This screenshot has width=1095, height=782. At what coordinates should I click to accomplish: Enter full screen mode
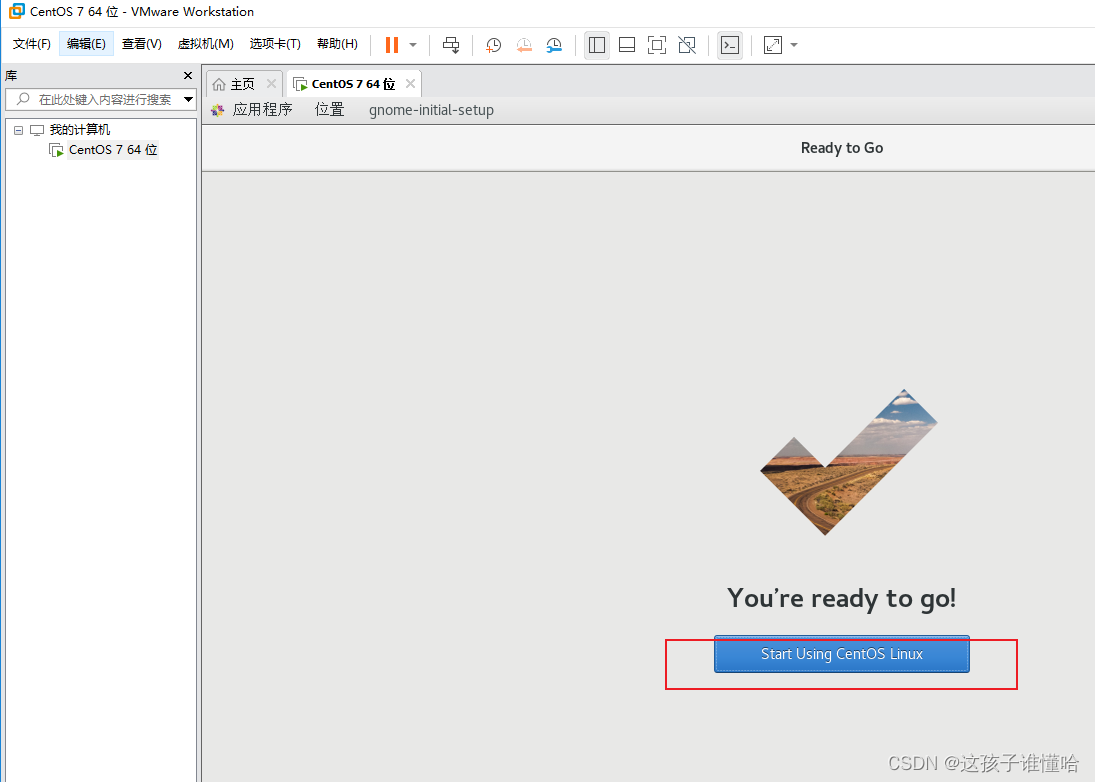[656, 45]
